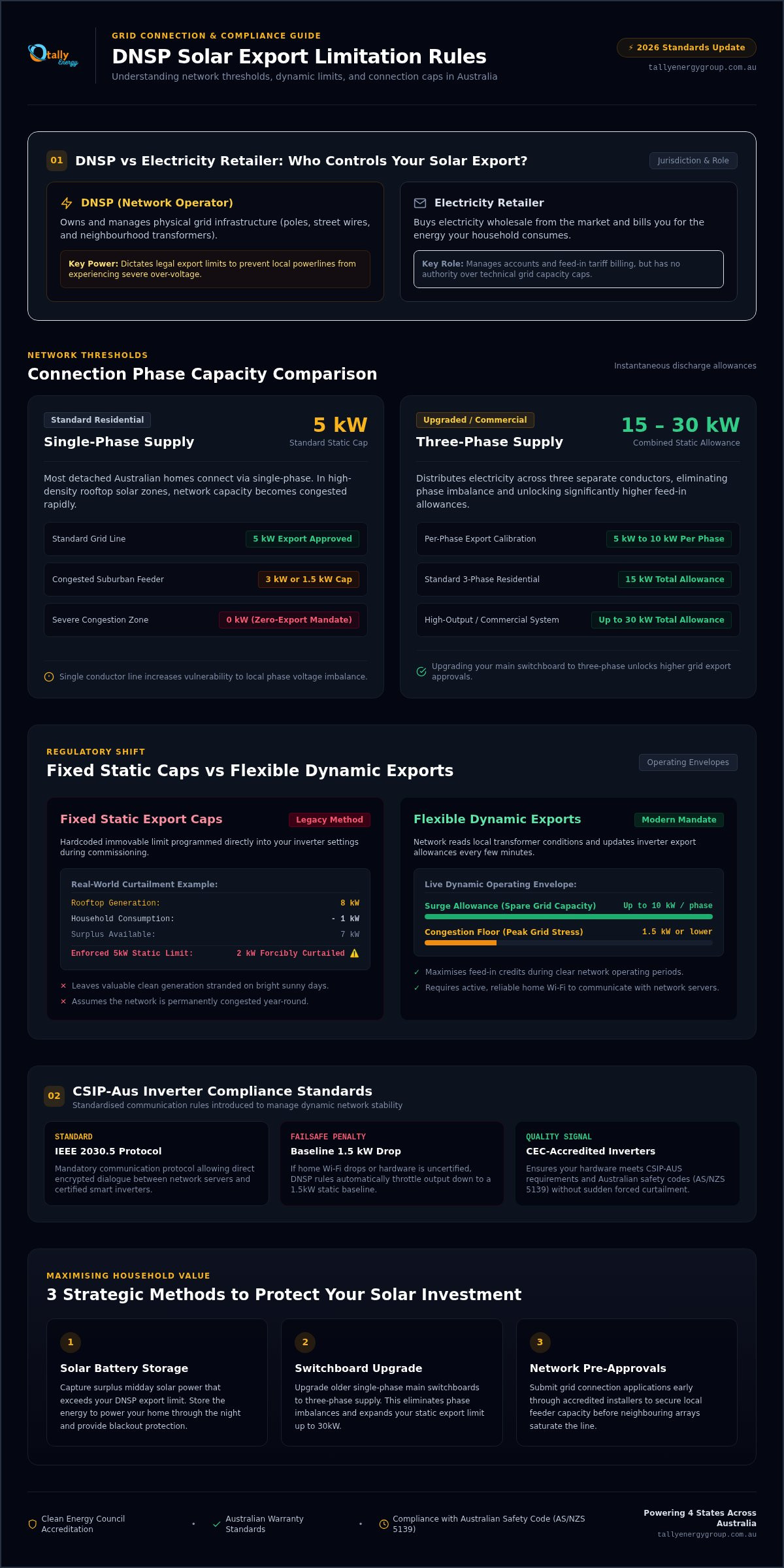784x1568 pixels.
Task: Click the Legacy Method badge
Action: [329, 820]
